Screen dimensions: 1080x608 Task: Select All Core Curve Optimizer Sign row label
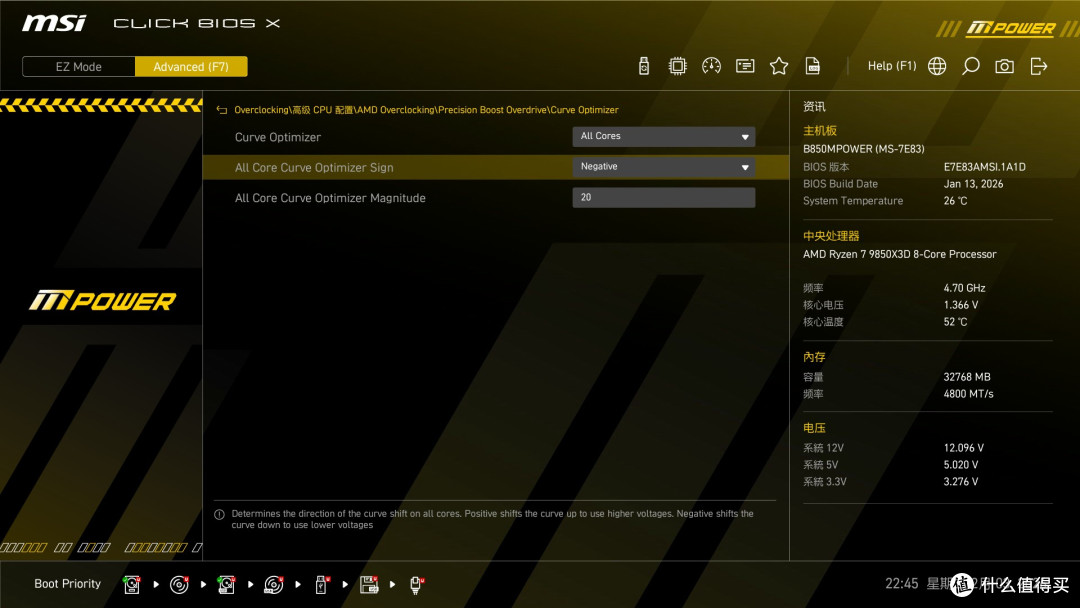pos(314,167)
